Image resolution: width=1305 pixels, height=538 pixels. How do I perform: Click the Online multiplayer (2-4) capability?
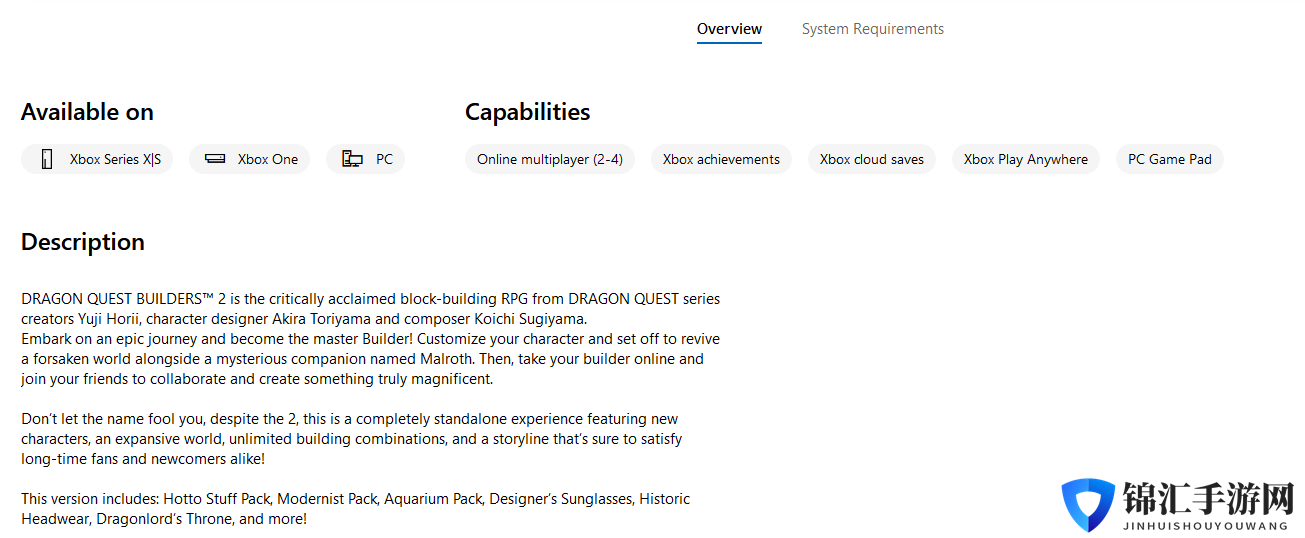[x=550, y=159]
